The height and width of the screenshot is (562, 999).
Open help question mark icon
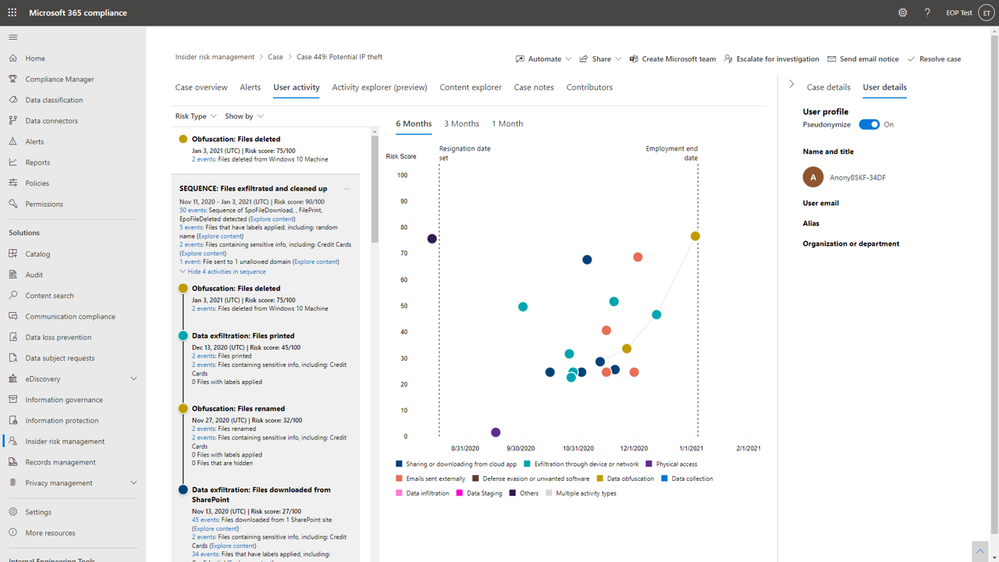[927, 12]
